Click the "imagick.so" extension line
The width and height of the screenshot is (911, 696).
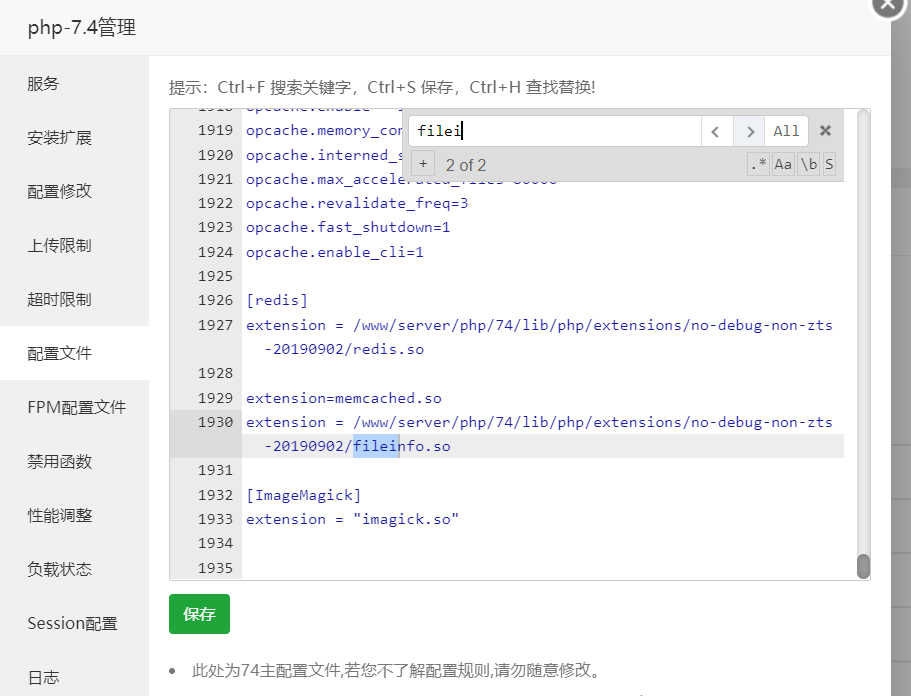352,519
